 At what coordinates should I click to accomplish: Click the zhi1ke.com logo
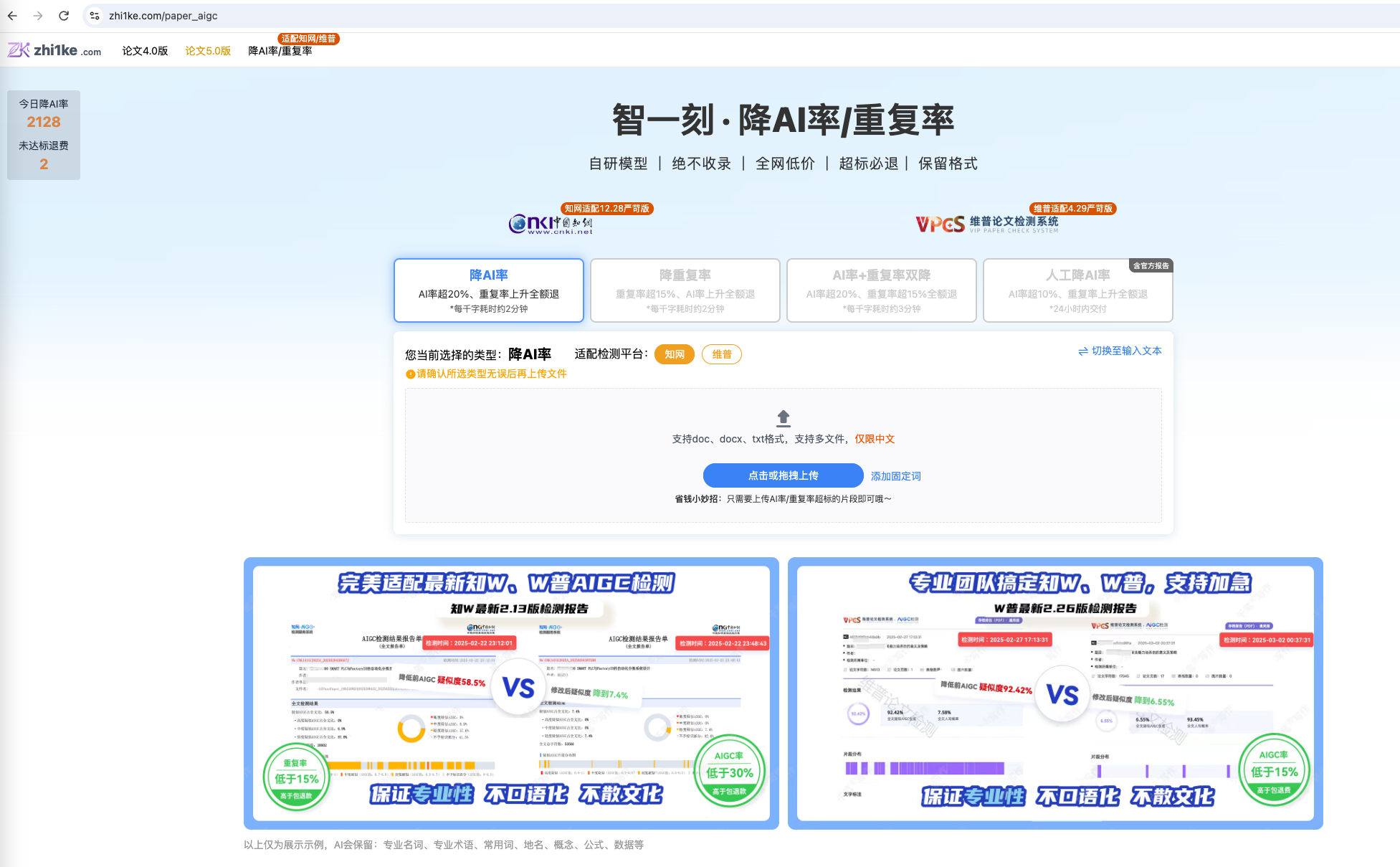[x=54, y=50]
